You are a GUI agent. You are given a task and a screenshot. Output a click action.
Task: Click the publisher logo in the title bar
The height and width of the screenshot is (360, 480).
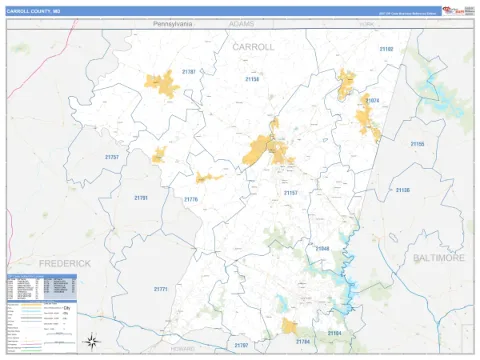(458, 11)
